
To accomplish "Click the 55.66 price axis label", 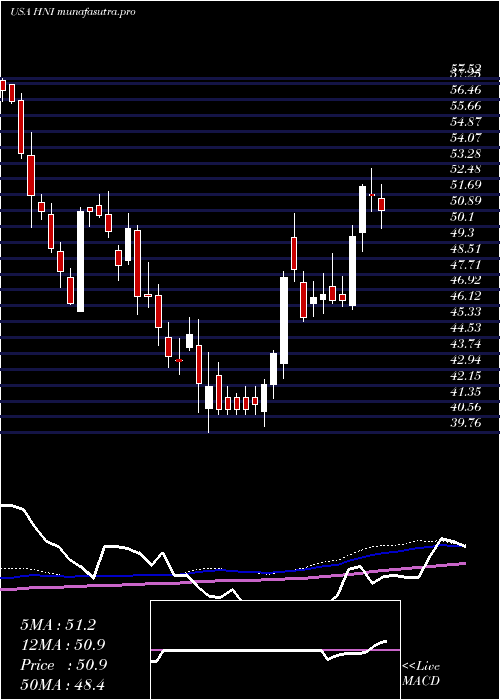I will click(x=465, y=106).
